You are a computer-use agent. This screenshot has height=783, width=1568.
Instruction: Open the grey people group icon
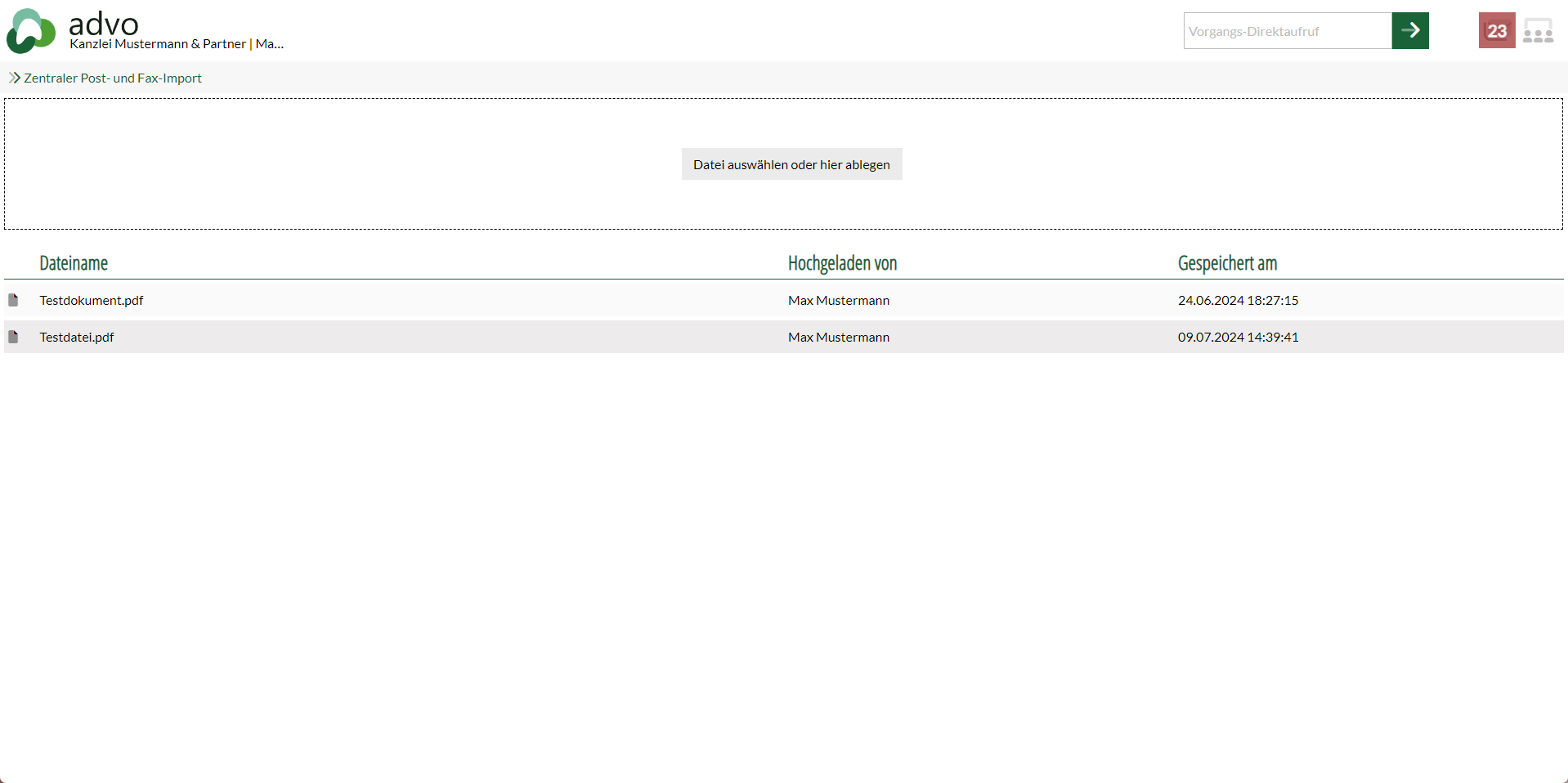coord(1538,32)
